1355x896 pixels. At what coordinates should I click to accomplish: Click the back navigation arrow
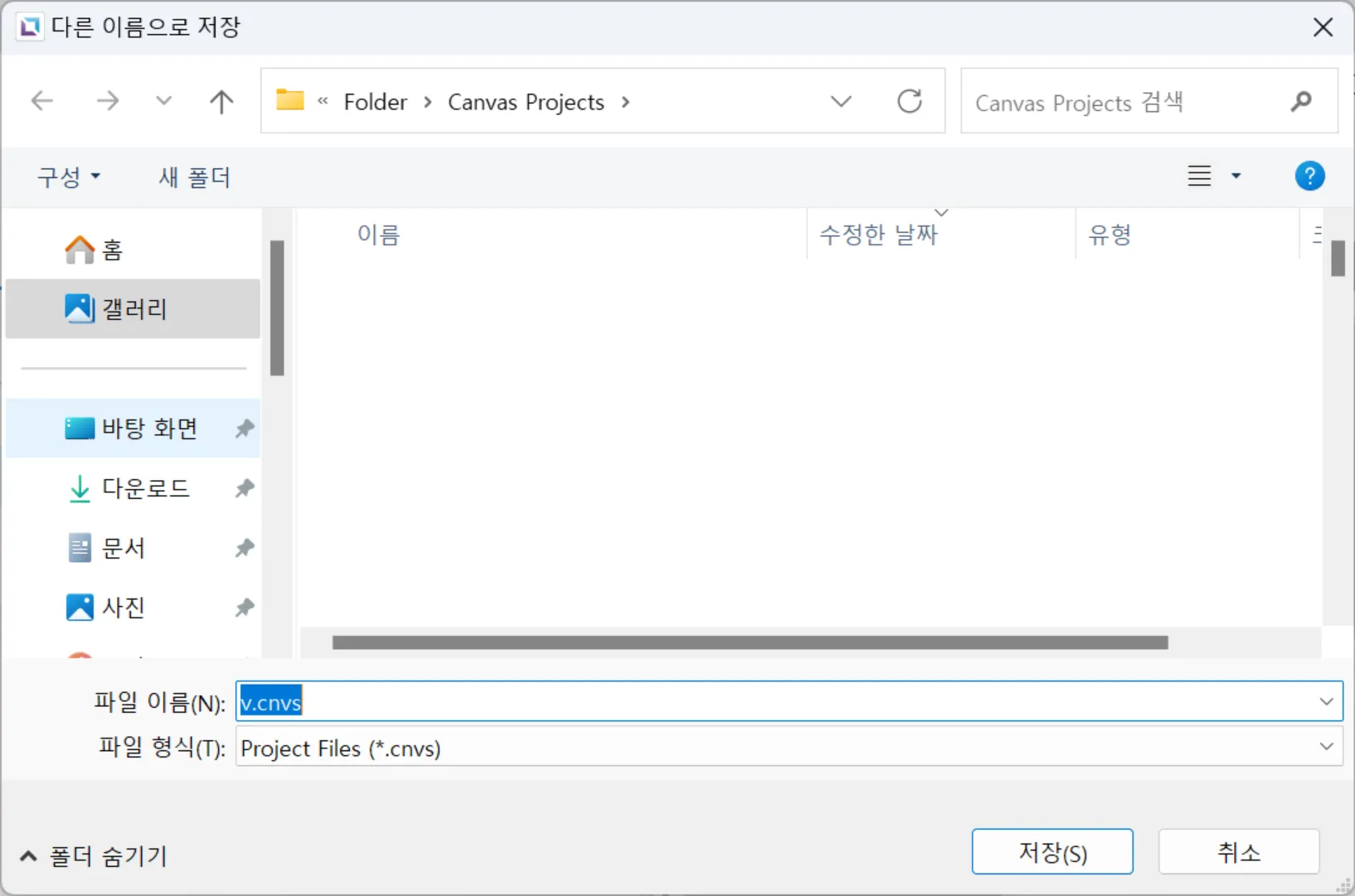41,101
